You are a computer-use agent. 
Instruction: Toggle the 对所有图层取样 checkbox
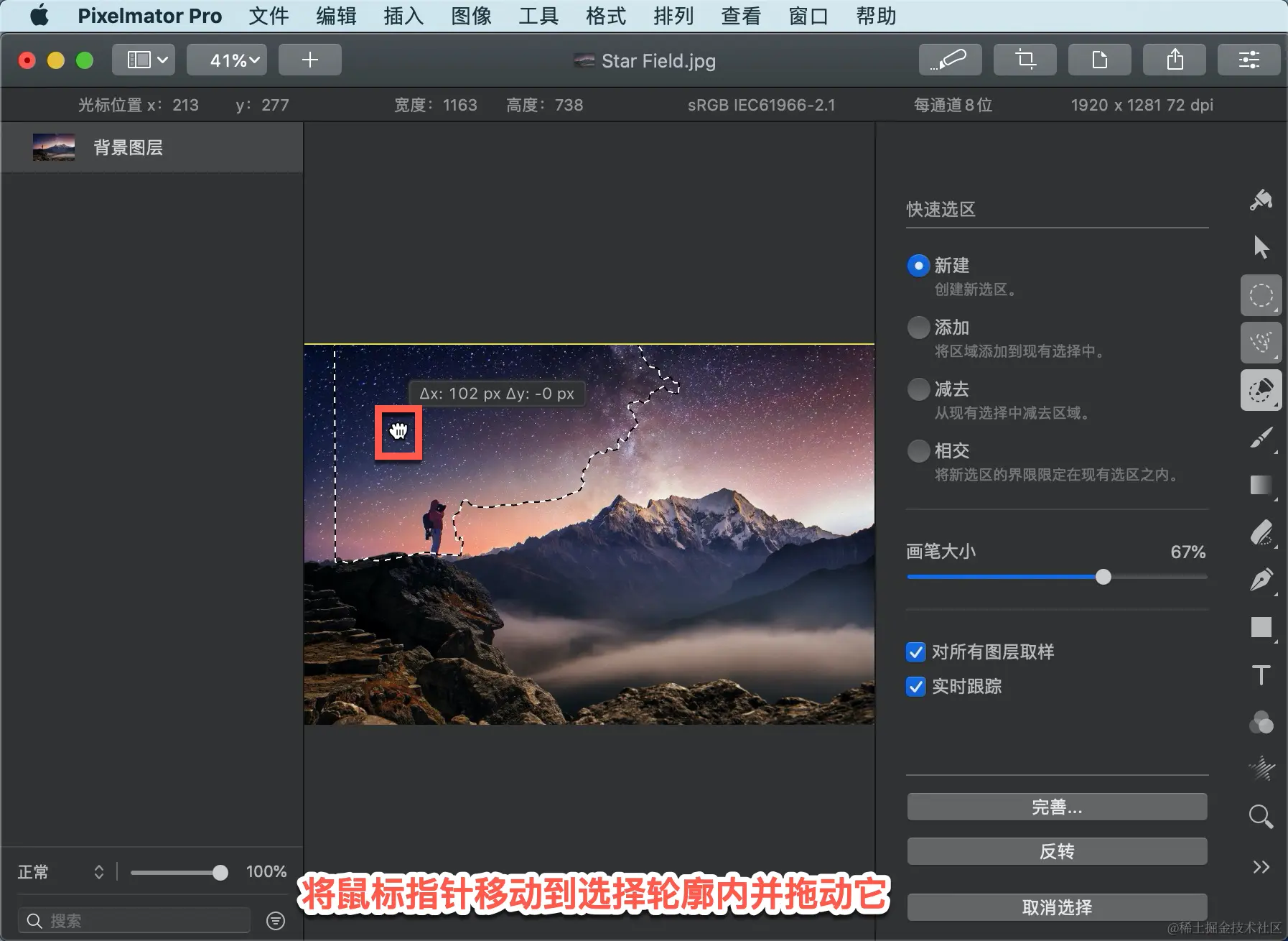point(916,652)
